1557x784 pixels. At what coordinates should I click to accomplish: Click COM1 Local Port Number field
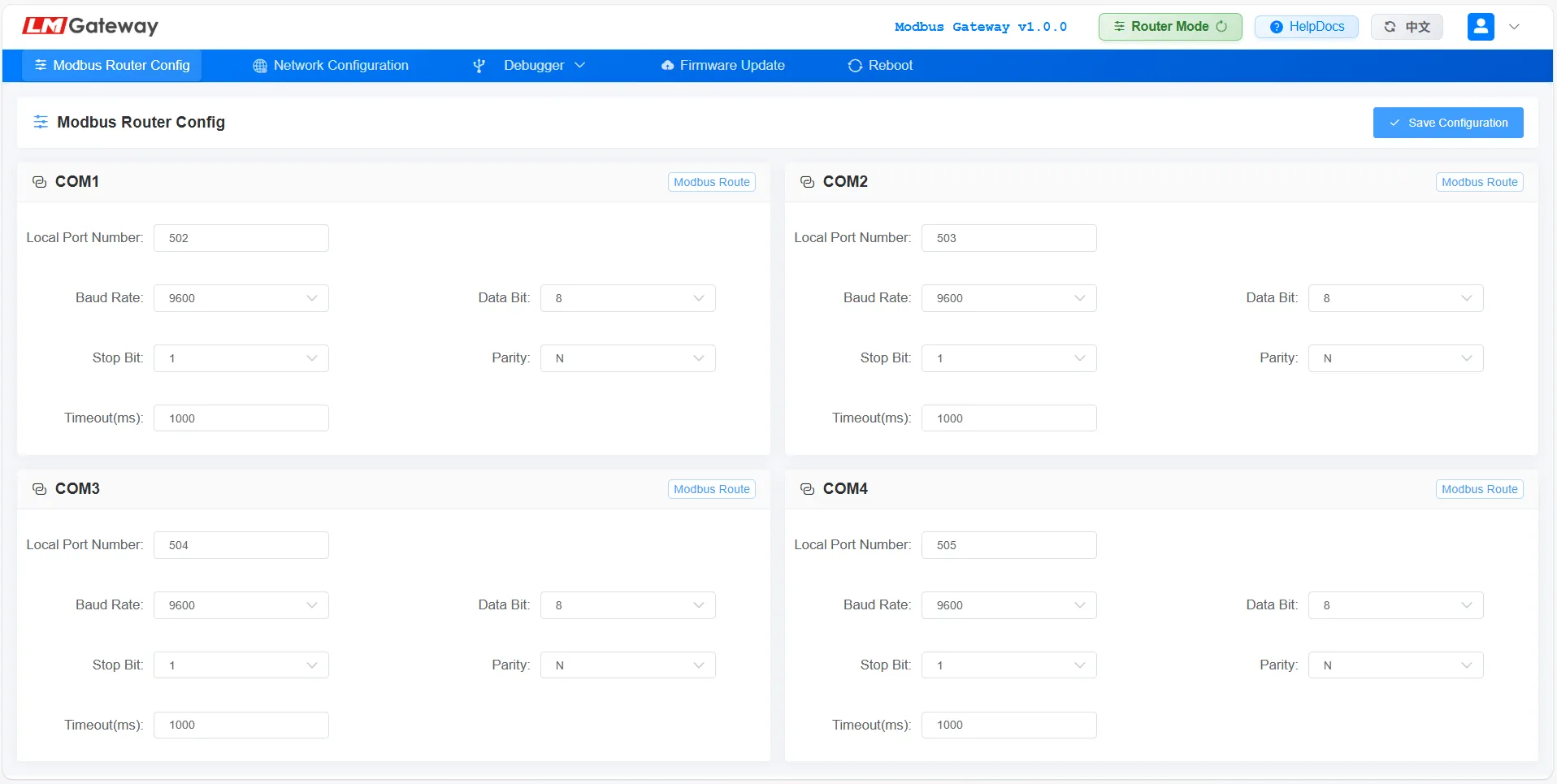[x=241, y=238]
